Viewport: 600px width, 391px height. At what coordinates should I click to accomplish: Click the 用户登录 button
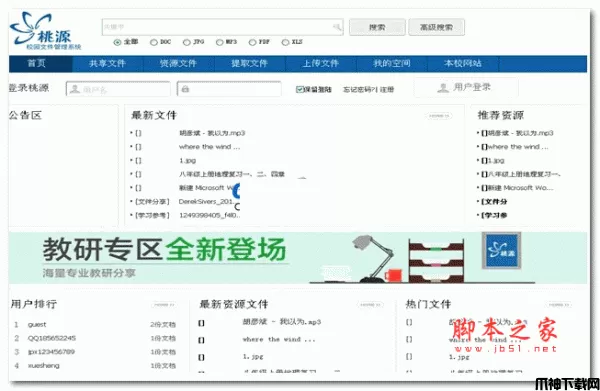(466, 88)
